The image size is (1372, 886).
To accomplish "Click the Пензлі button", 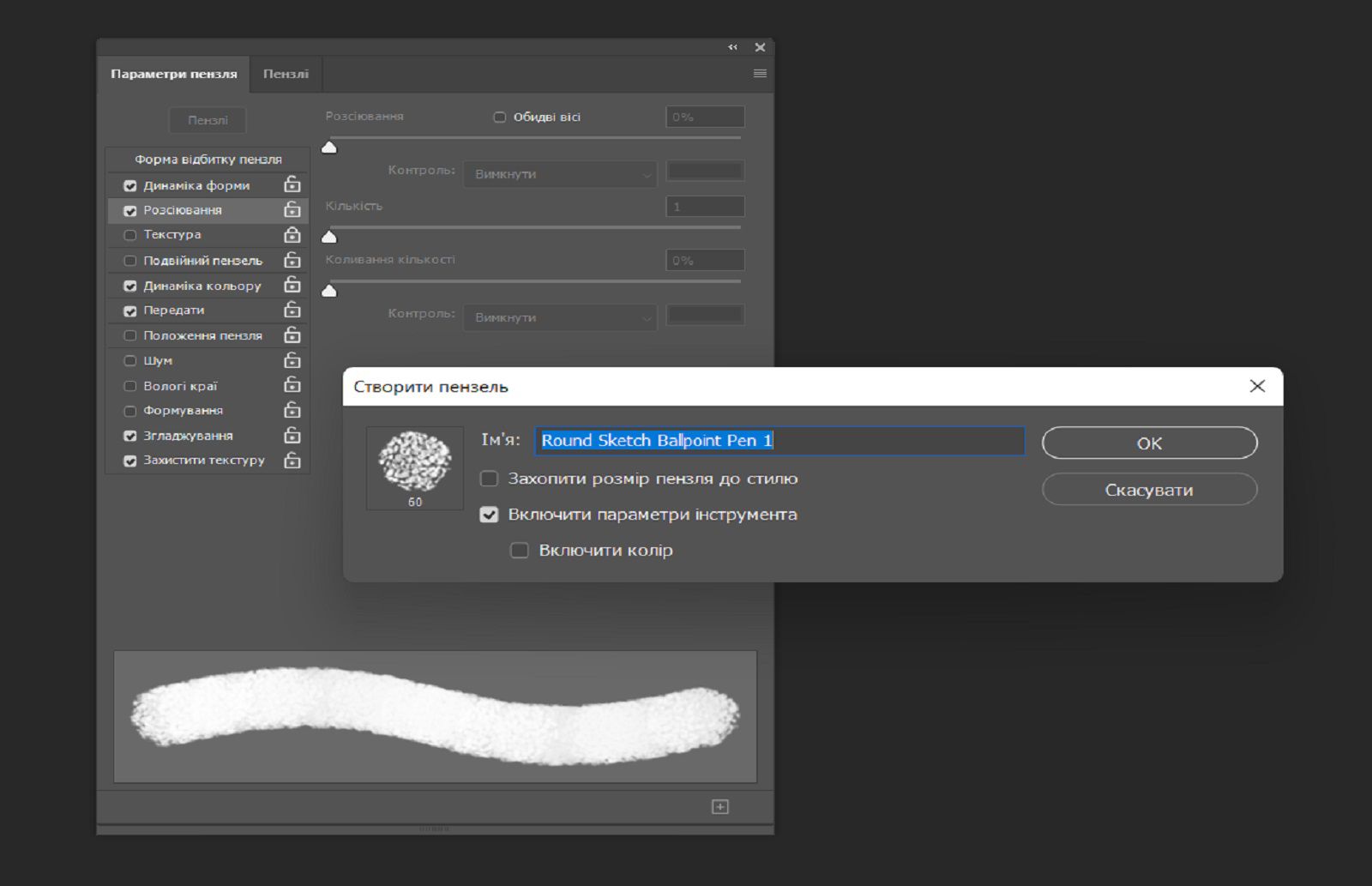I will coord(208,120).
